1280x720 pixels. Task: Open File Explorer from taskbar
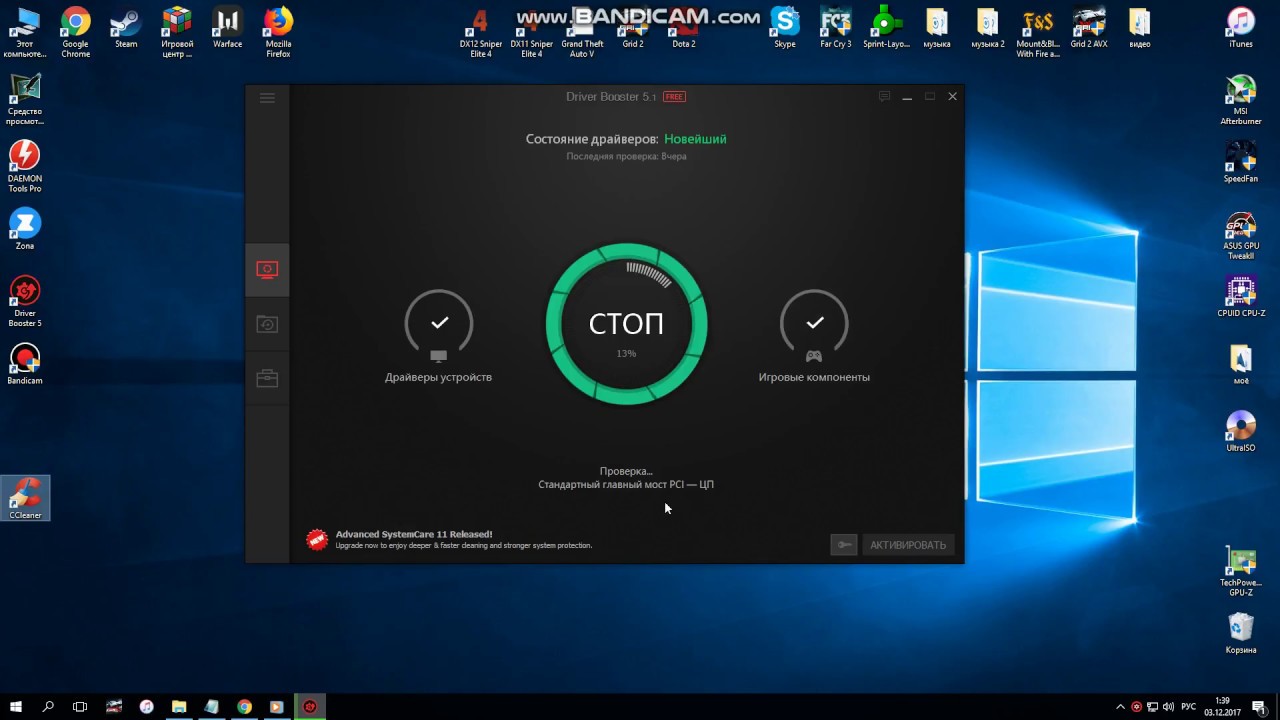pyautogui.click(x=179, y=706)
